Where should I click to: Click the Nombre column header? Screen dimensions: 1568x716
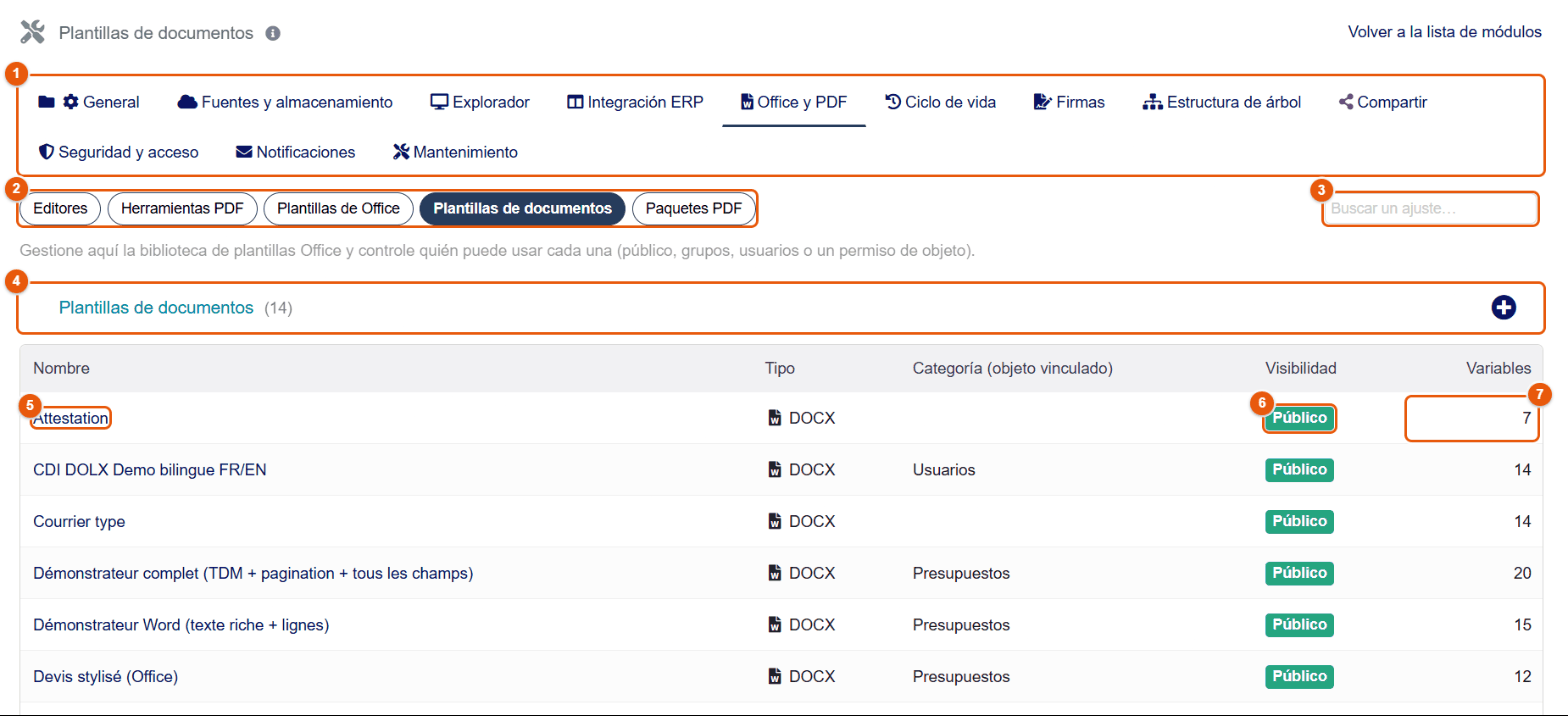[x=61, y=368]
